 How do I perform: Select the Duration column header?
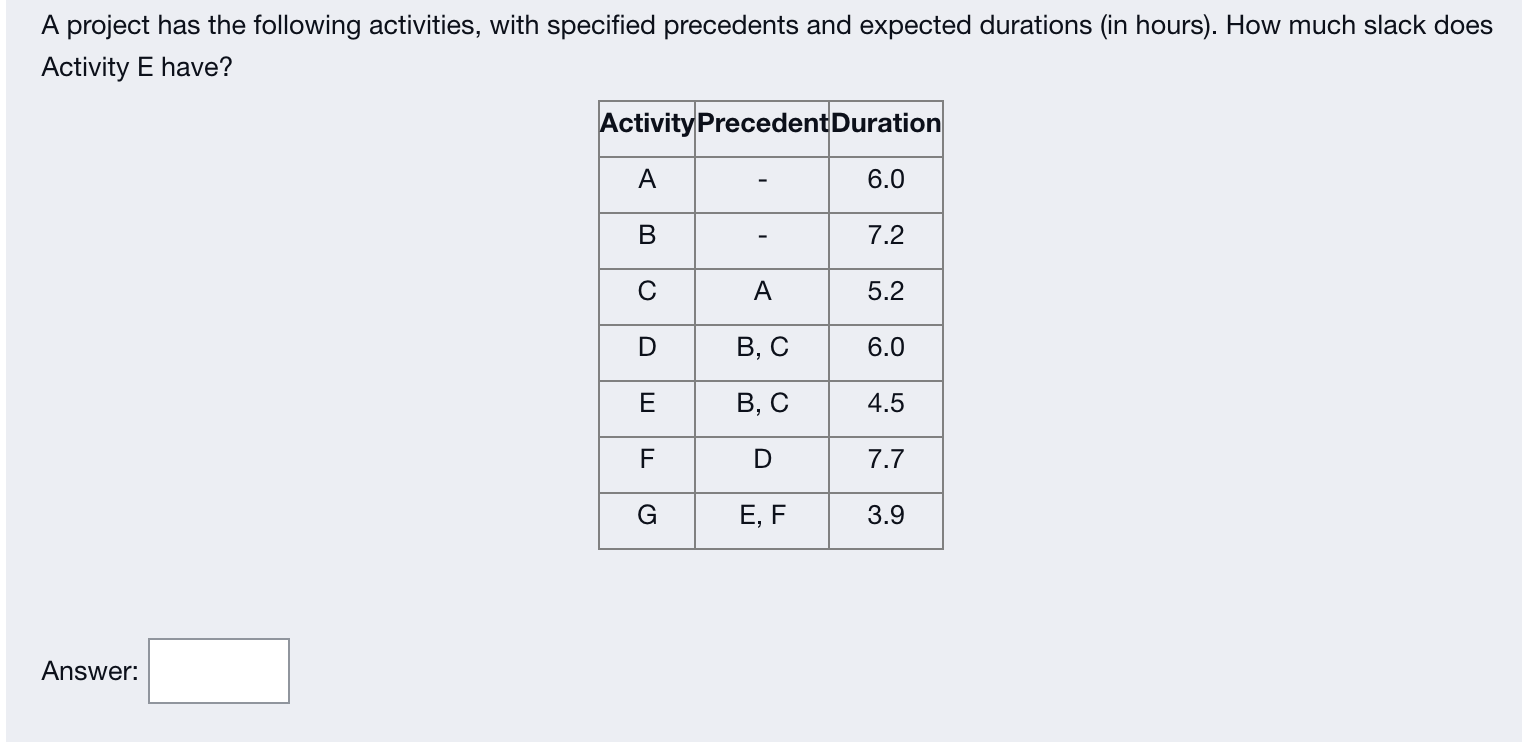pos(885,123)
